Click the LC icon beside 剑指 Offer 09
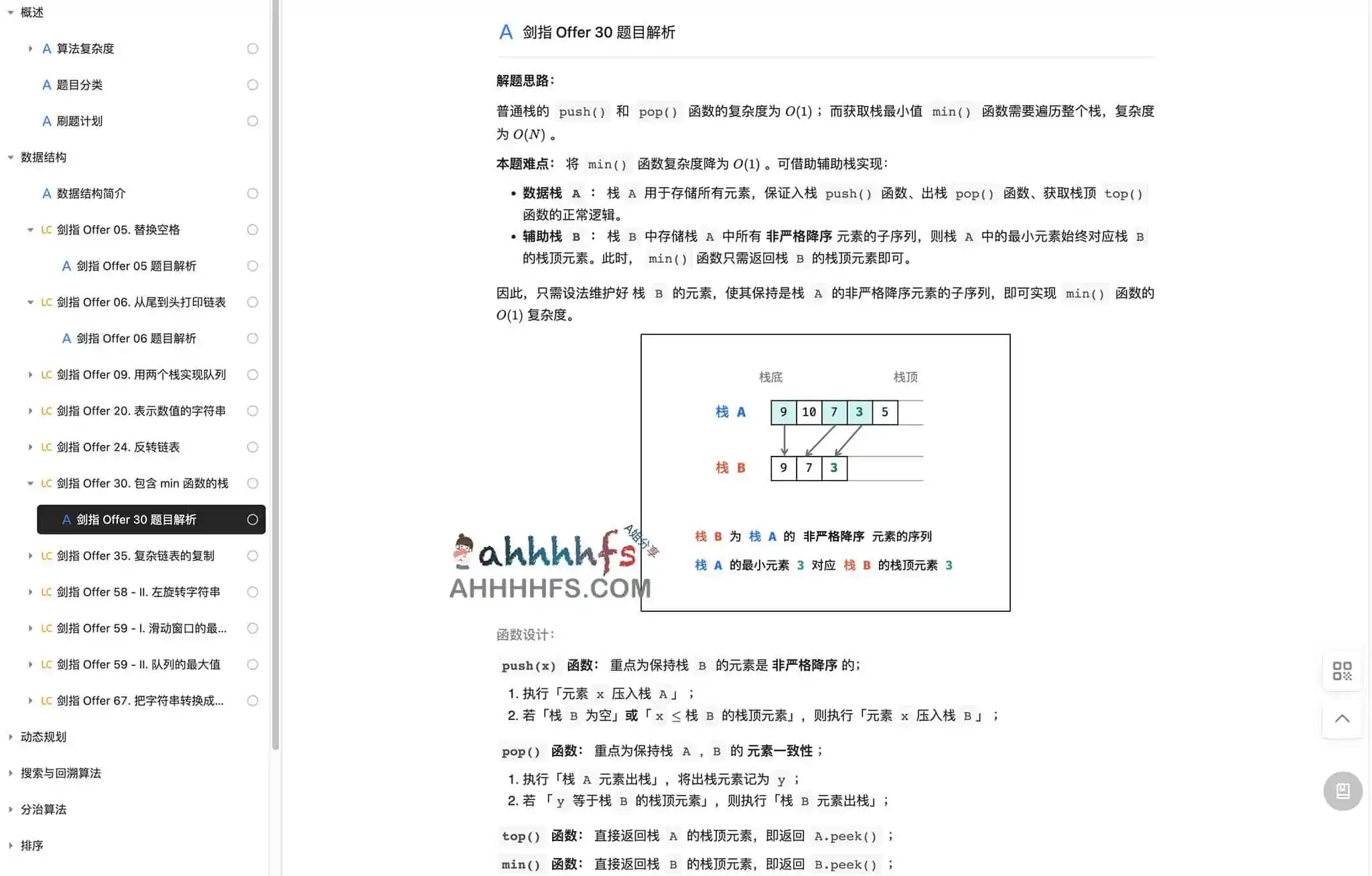 tap(46, 375)
